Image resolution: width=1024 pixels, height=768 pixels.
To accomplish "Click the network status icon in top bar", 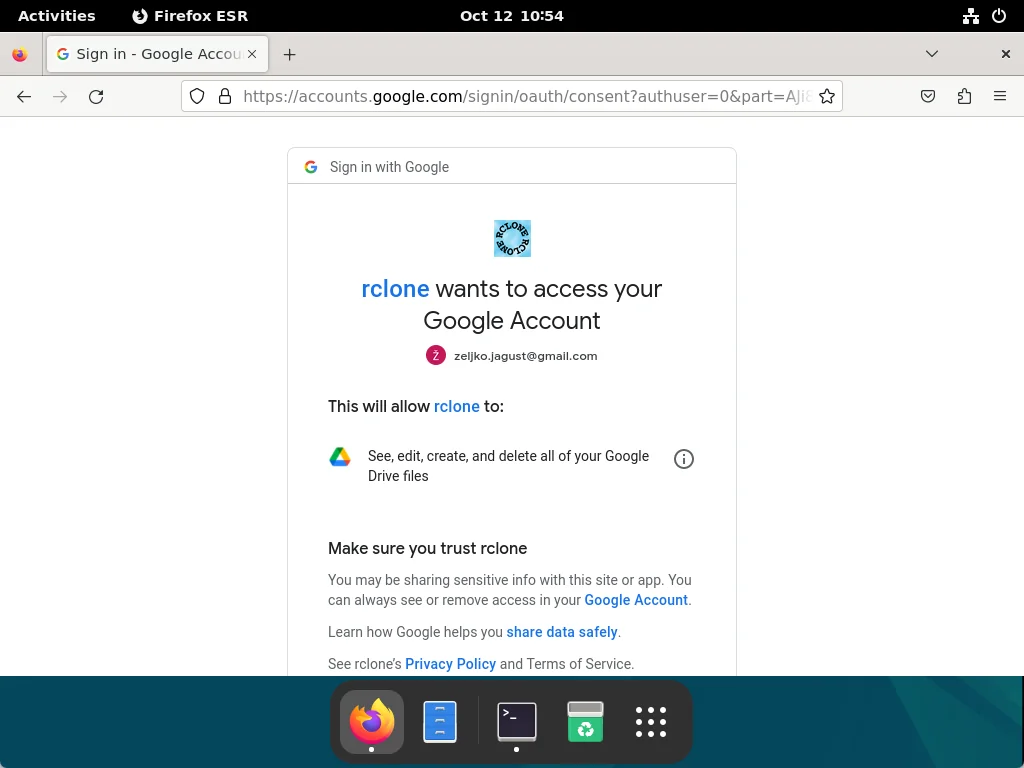I will click(x=970, y=16).
